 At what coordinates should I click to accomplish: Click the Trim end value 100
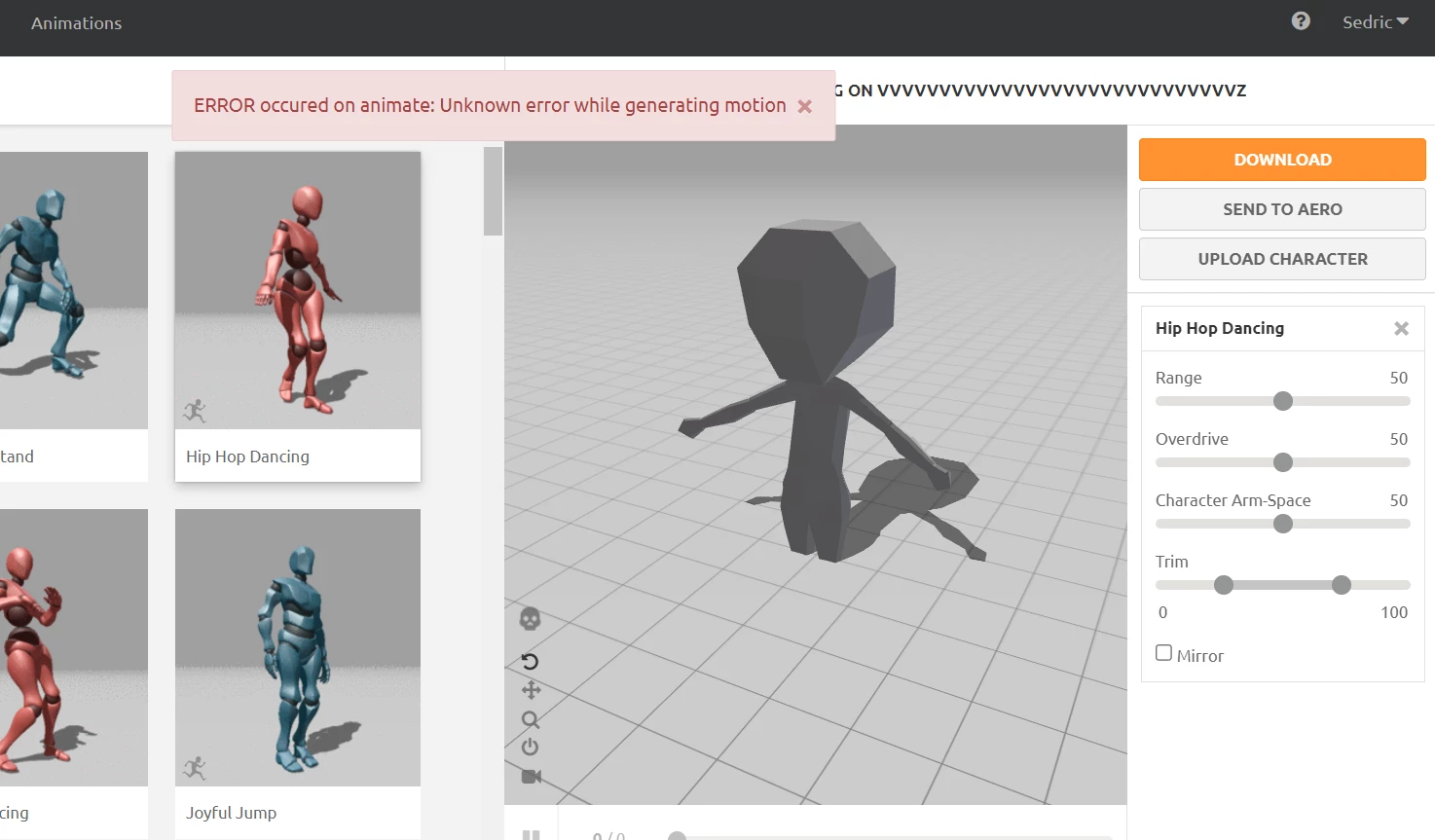[x=1394, y=612]
